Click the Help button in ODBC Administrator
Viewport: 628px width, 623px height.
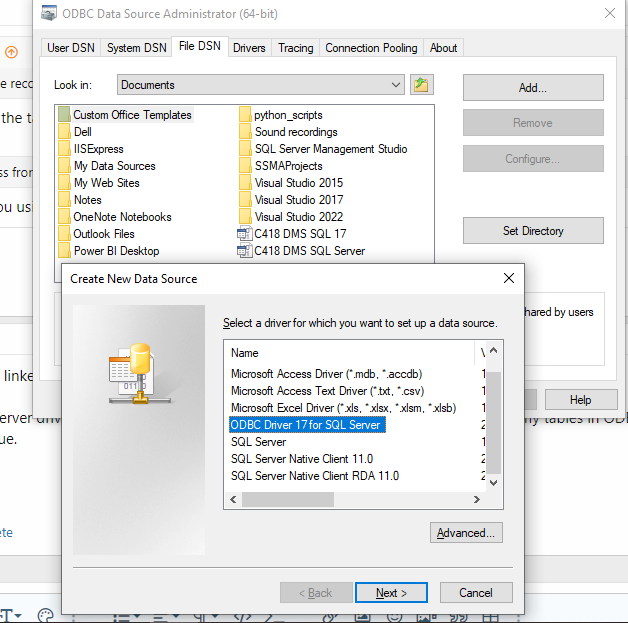581,400
